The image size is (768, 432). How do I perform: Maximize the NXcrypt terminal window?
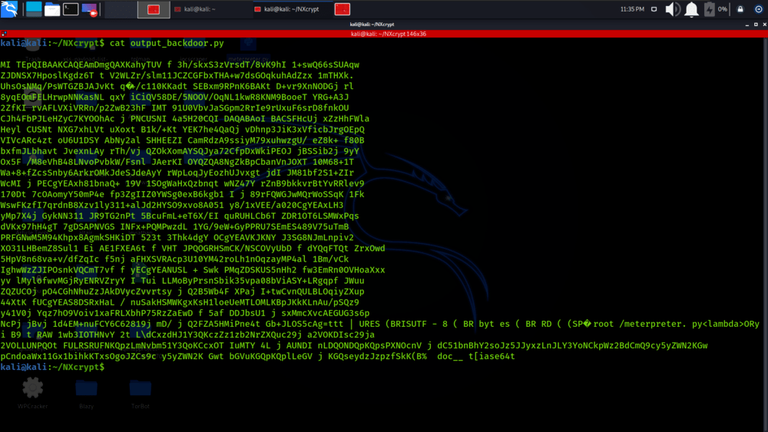[756, 24]
